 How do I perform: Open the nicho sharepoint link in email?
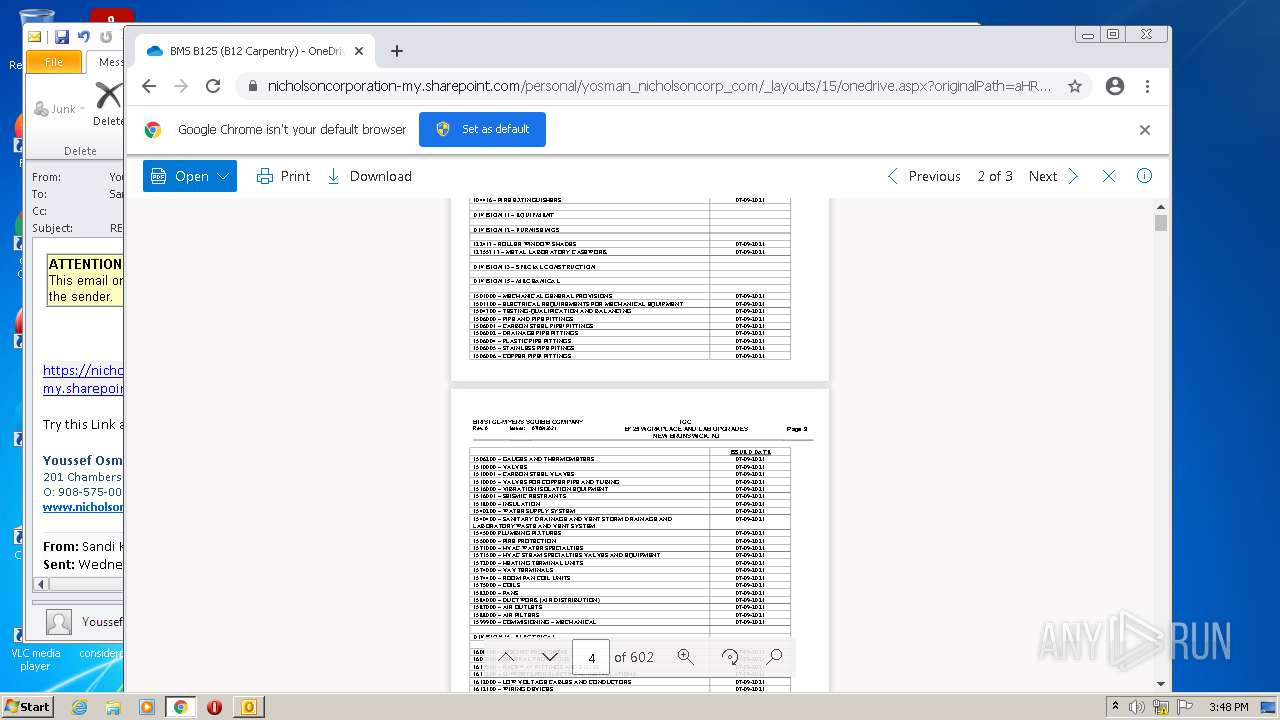point(83,379)
